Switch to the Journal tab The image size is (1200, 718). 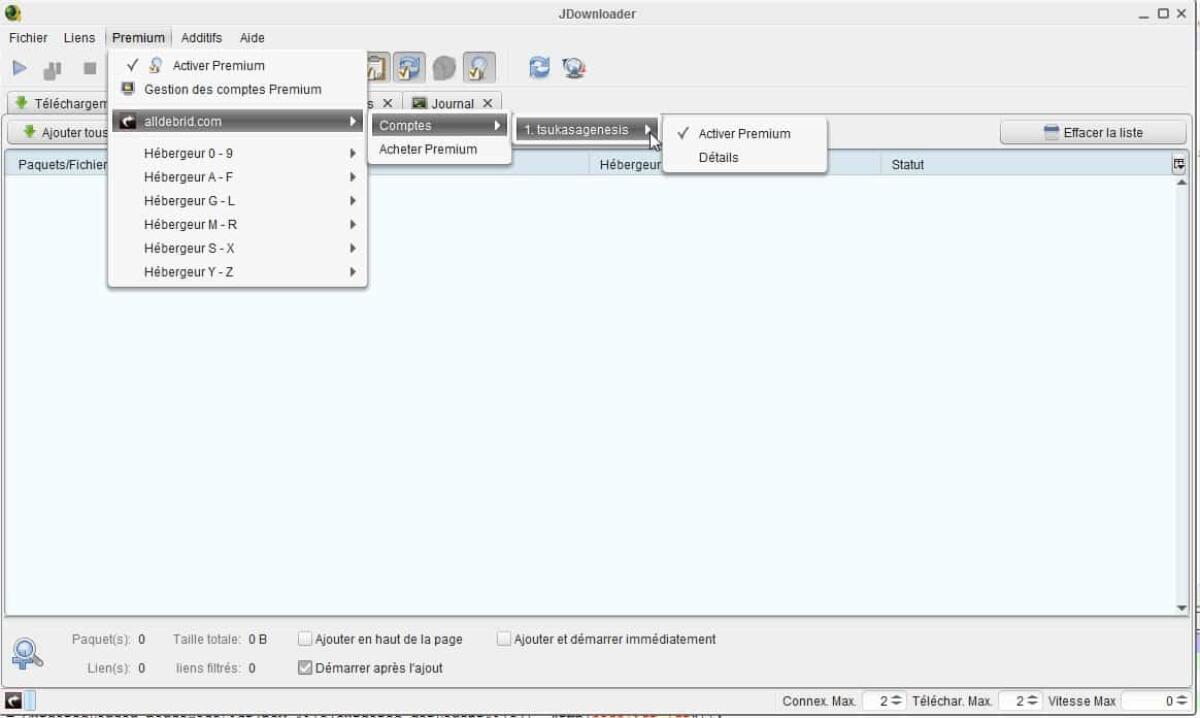(x=455, y=102)
